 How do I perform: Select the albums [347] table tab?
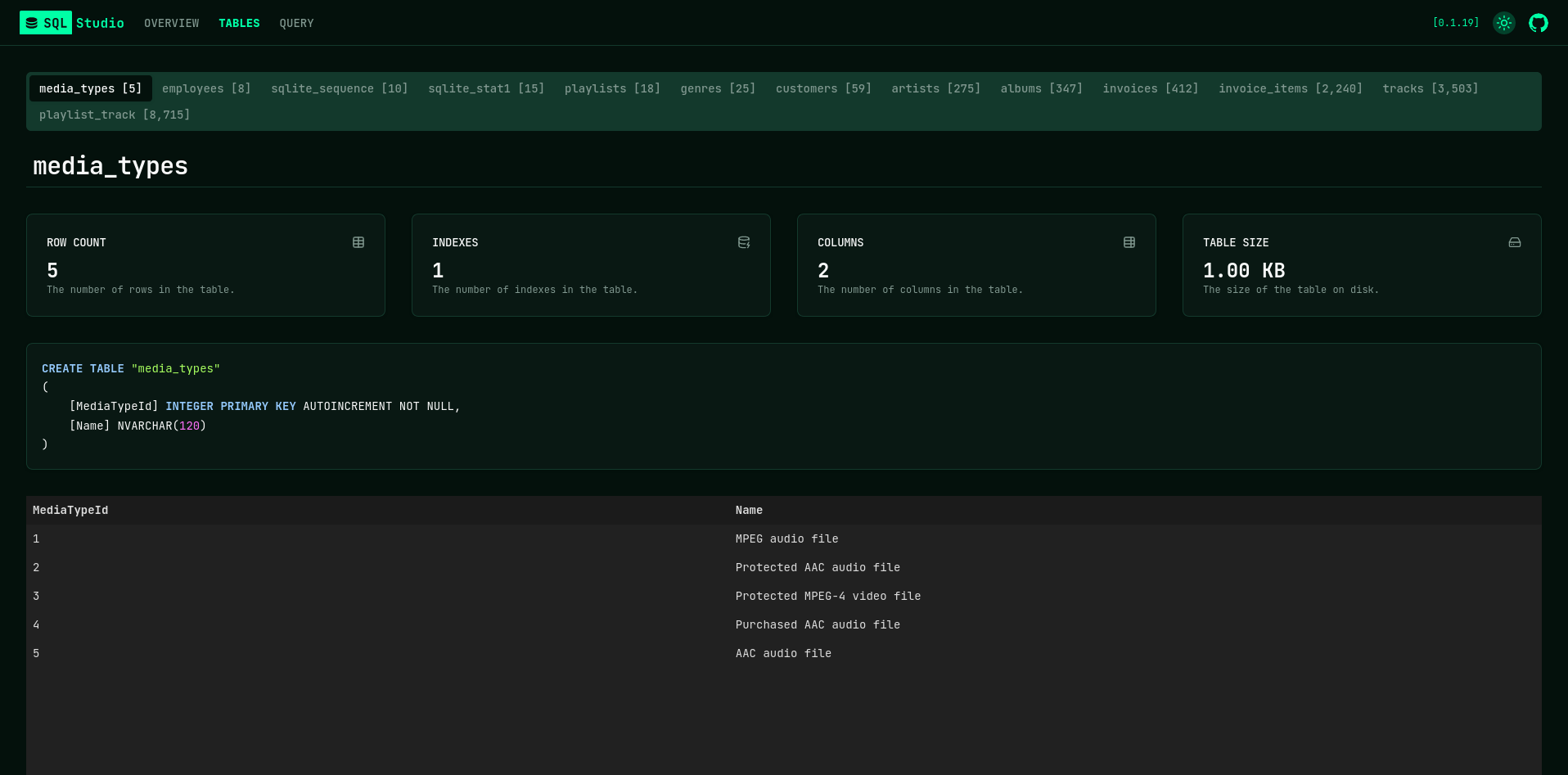(1041, 88)
